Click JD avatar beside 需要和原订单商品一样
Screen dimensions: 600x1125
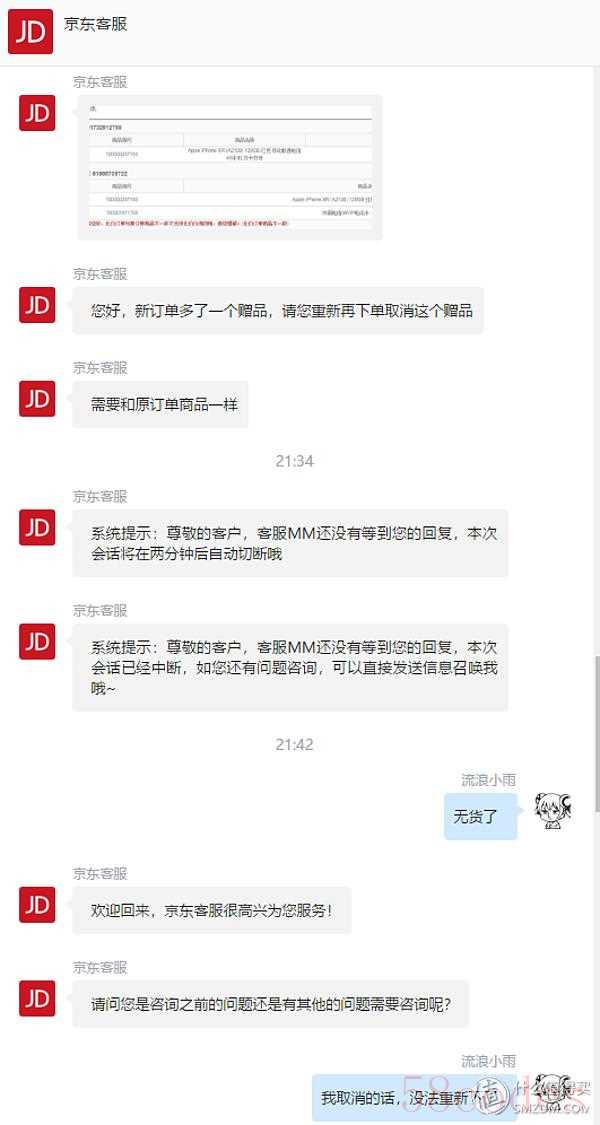point(37,399)
